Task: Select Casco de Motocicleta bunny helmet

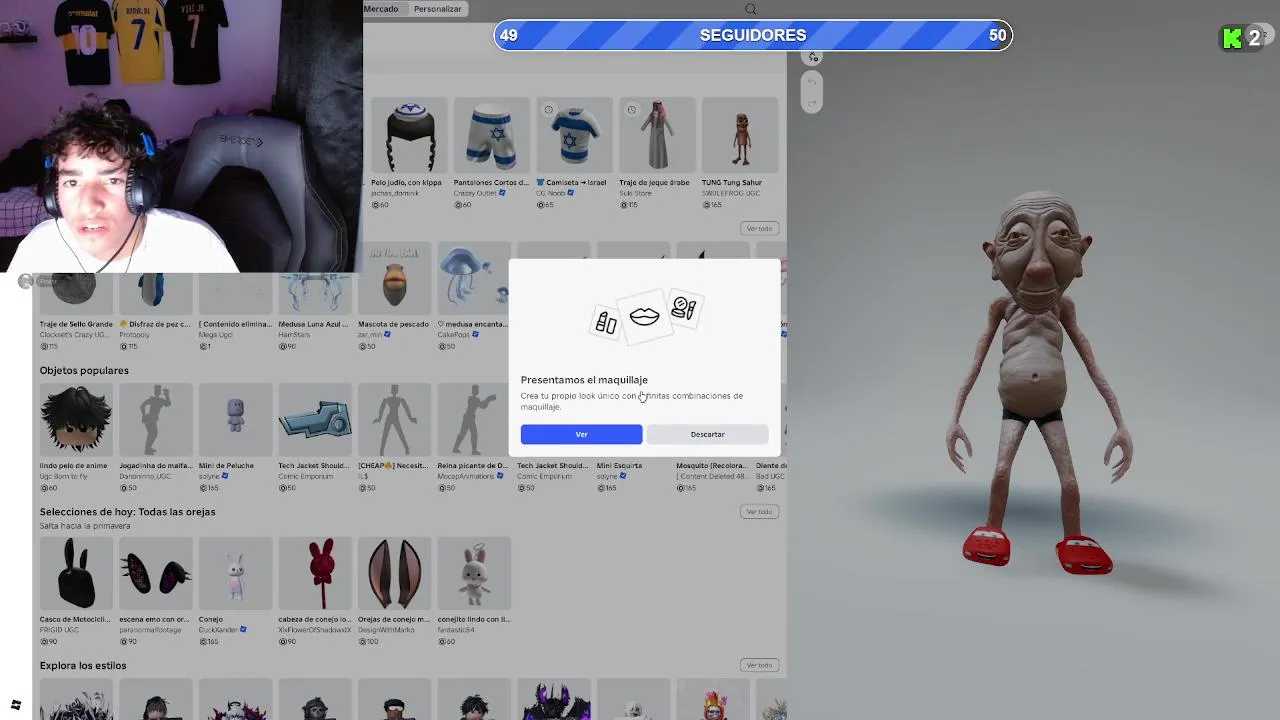Action: pos(76,573)
